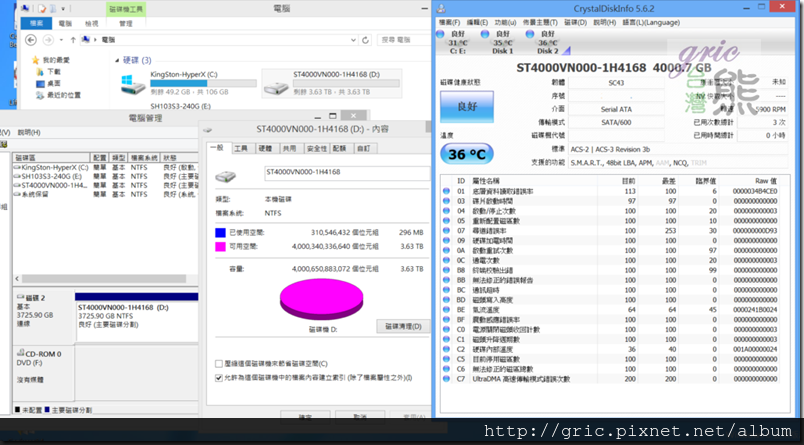
Task: Go up one folder level in Explorer
Action: (73, 40)
